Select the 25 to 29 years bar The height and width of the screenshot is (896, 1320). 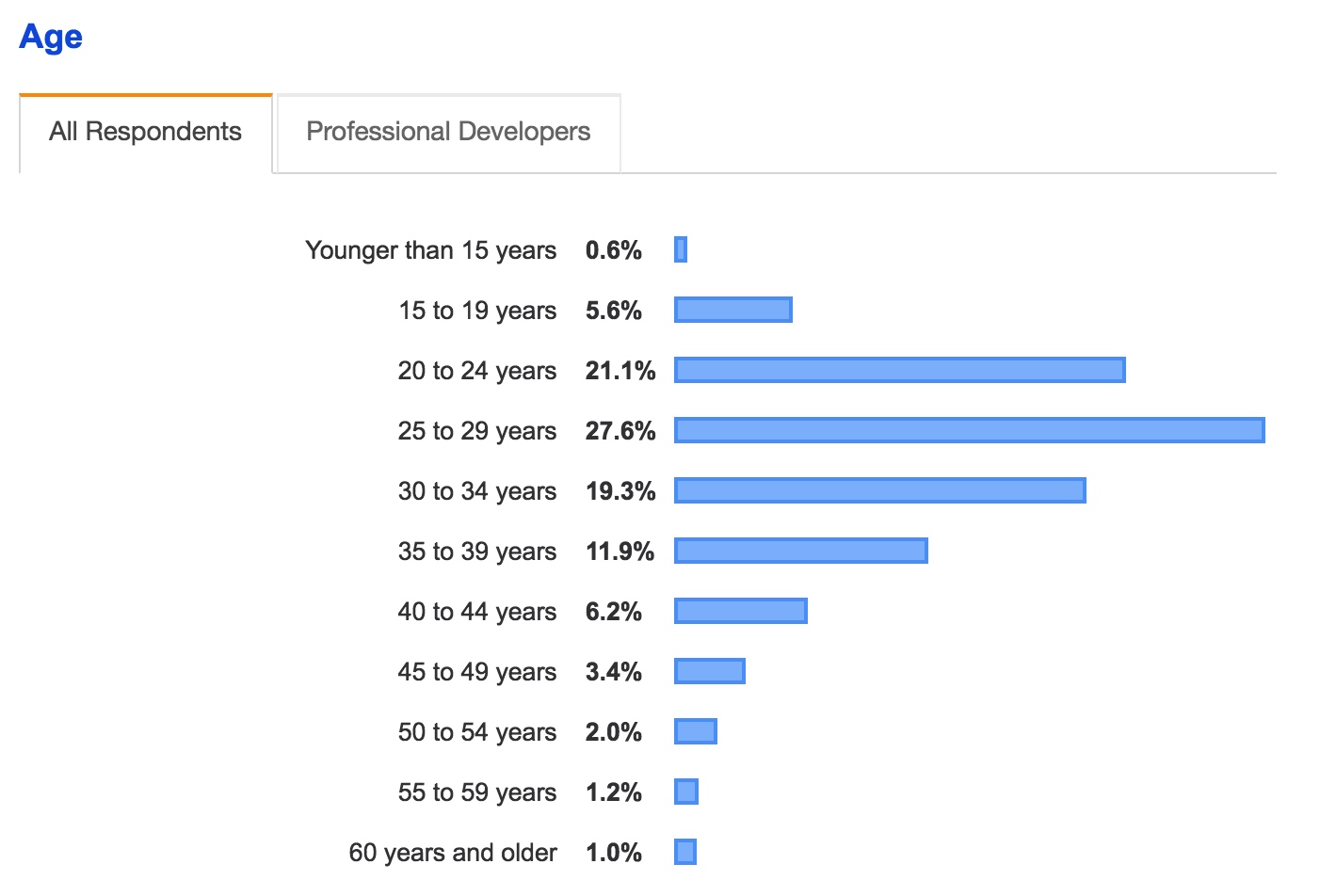click(970, 430)
